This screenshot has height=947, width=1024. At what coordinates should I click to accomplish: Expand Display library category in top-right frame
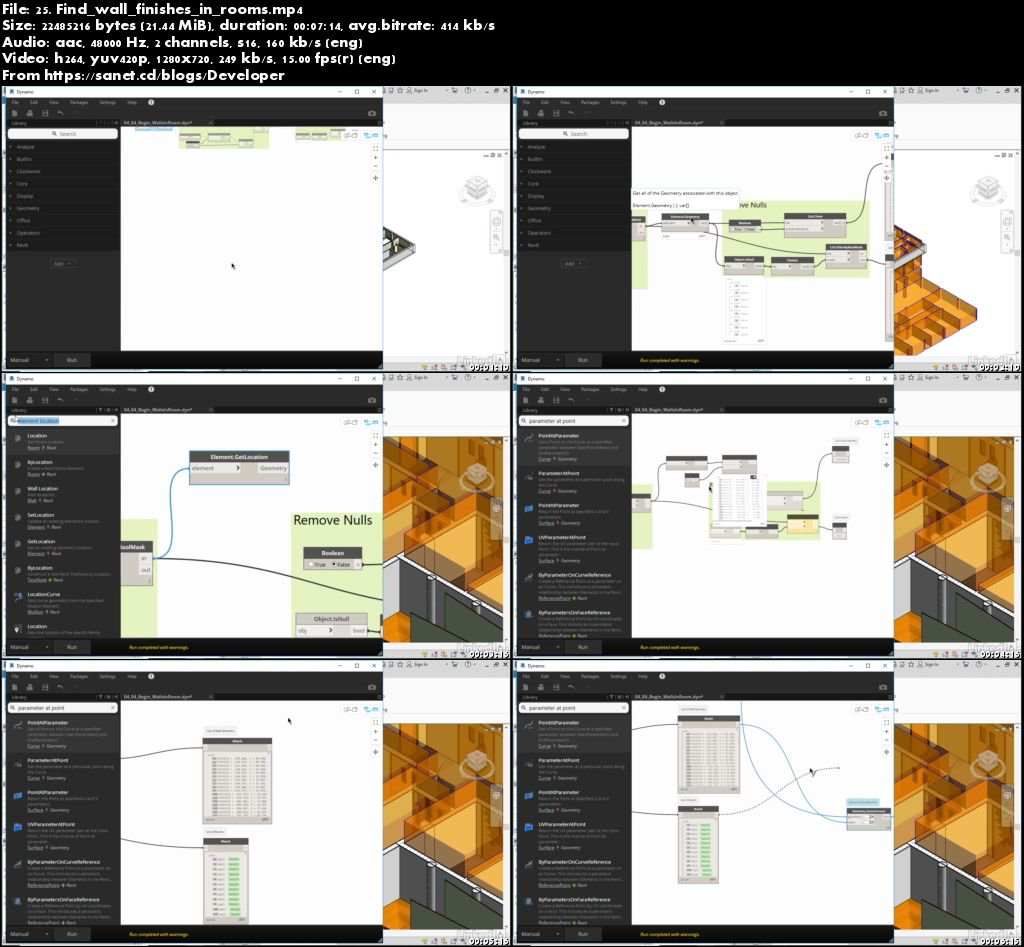[x=536, y=196]
